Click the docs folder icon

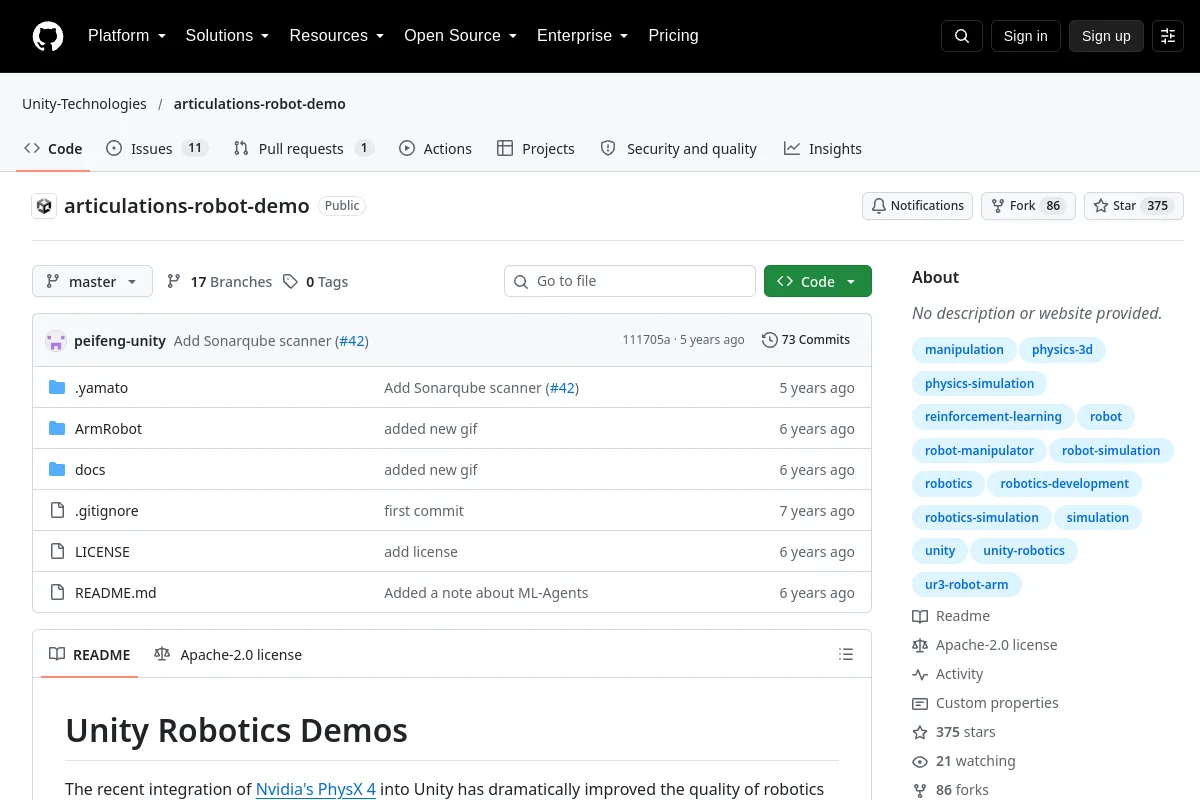pyautogui.click(x=57, y=469)
